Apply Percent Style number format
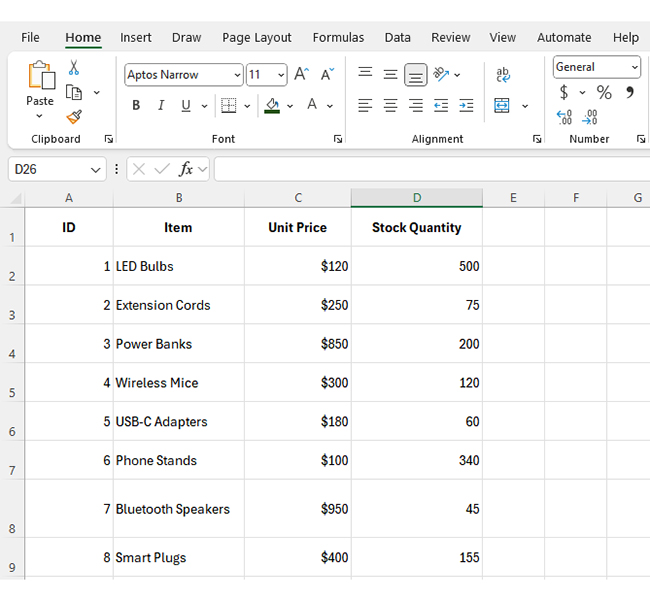This screenshot has width=650, height=601. [604, 92]
